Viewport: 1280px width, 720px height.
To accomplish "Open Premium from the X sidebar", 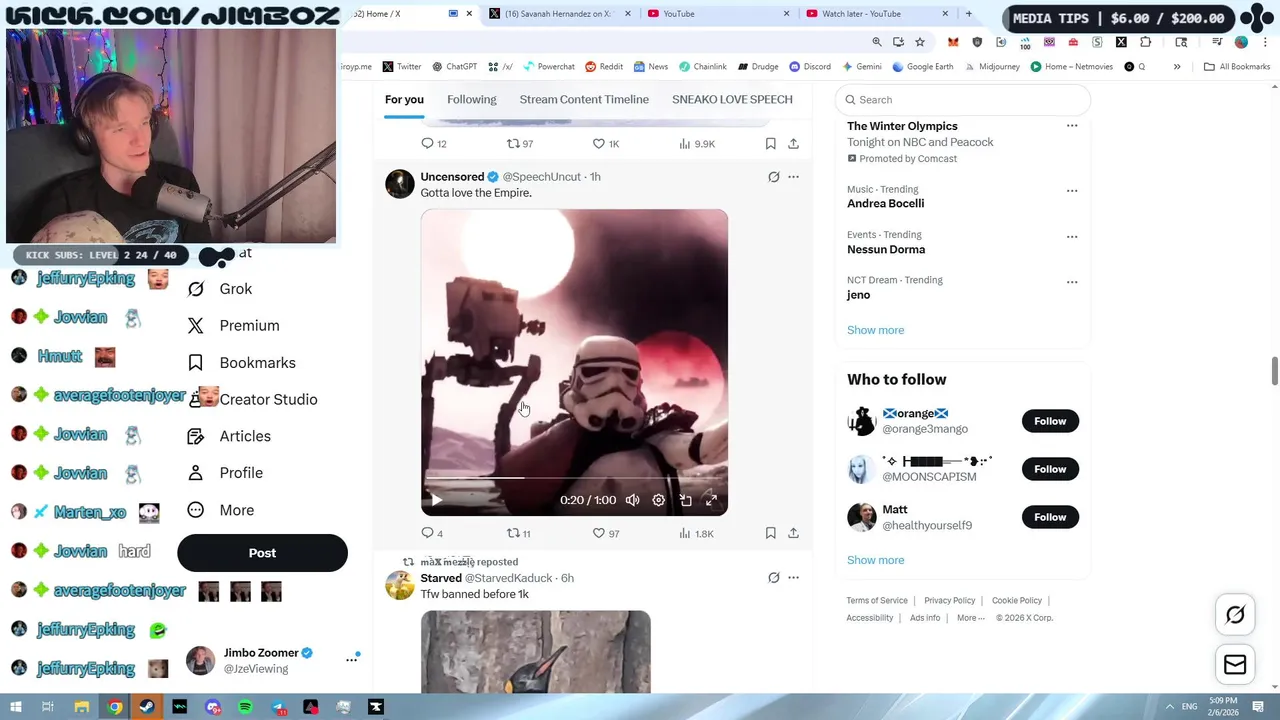I will (234, 326).
